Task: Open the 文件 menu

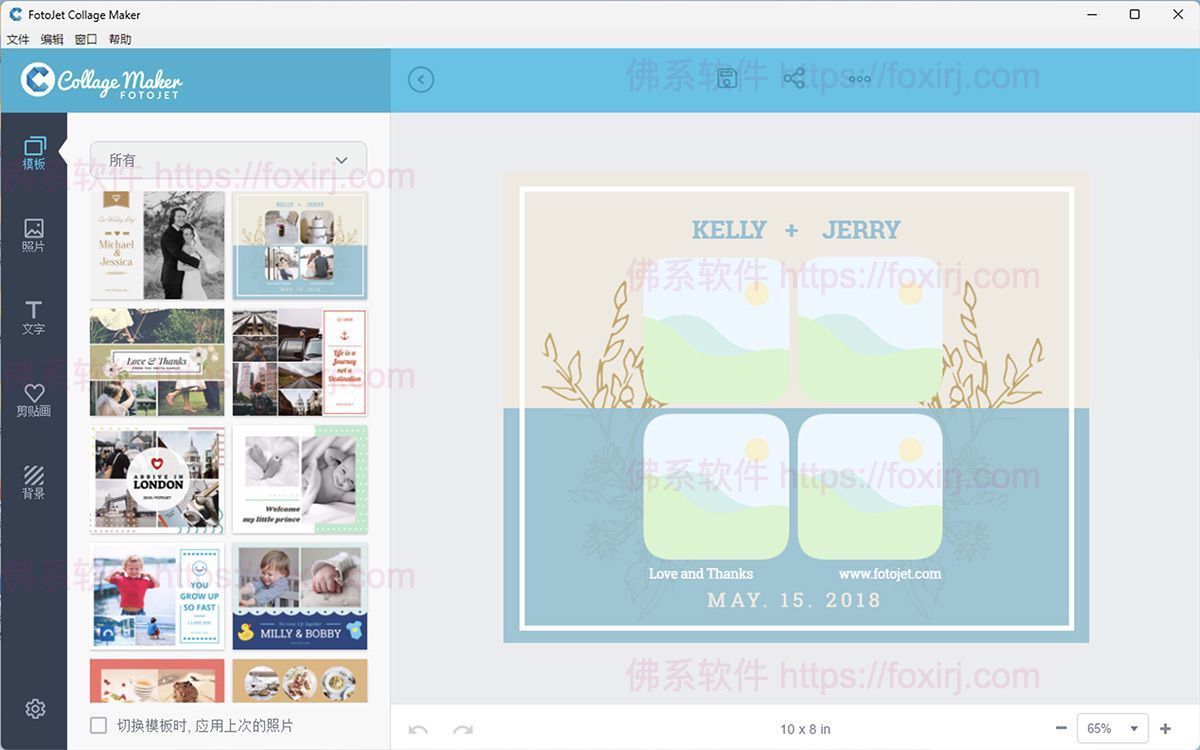Action: (17, 39)
